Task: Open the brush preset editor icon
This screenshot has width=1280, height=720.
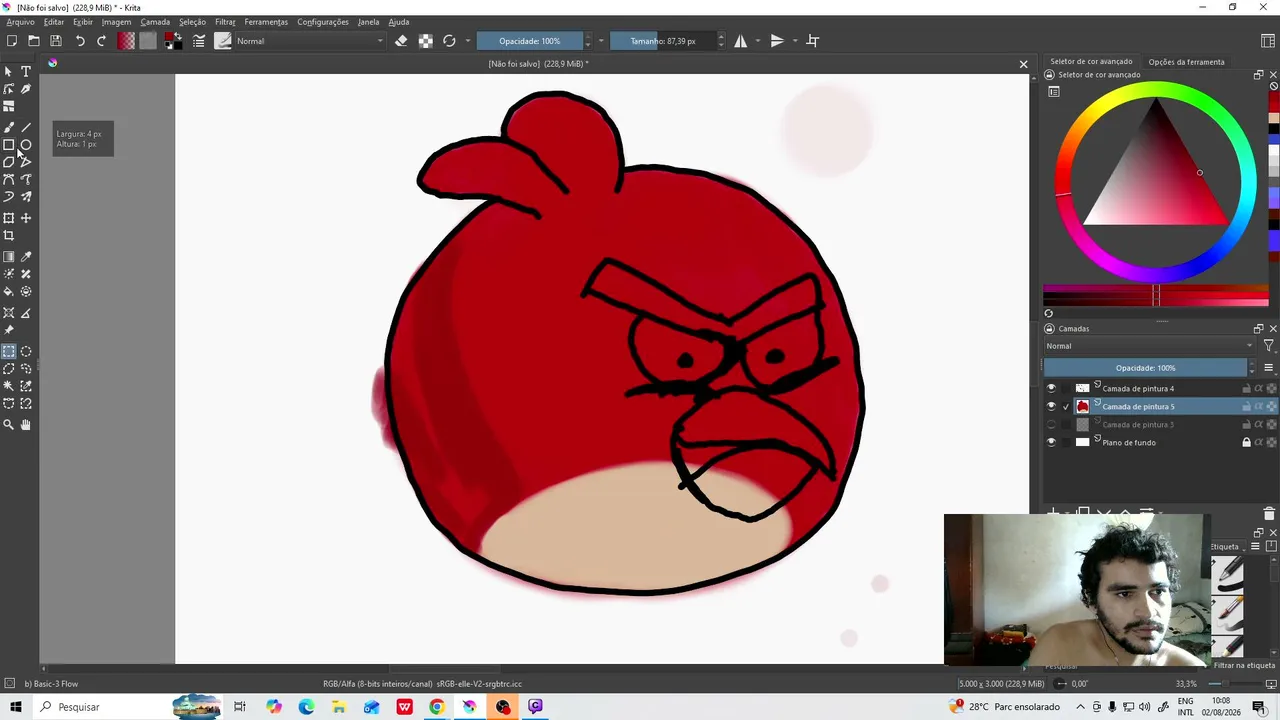Action: click(x=199, y=41)
